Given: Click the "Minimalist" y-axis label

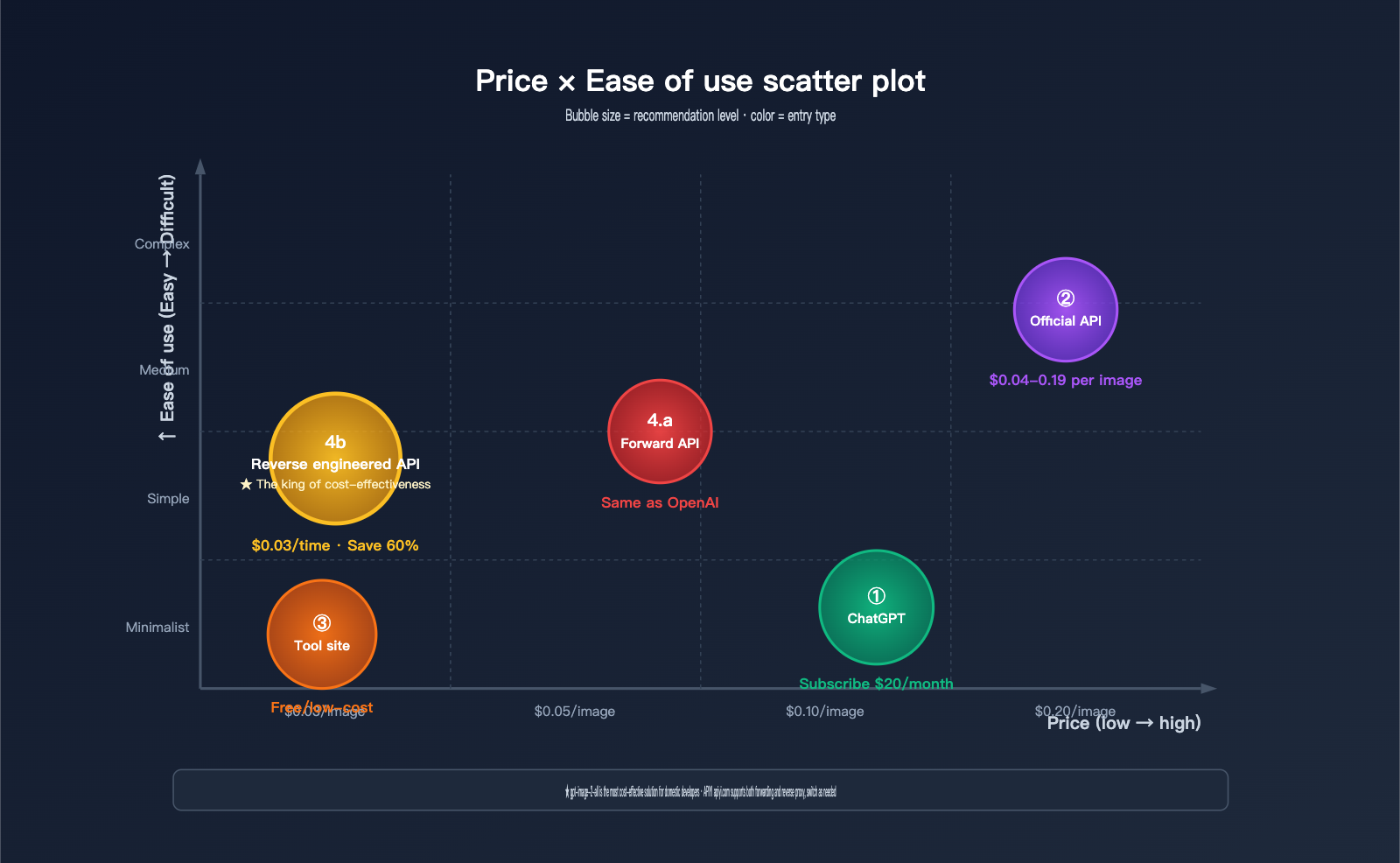Looking at the screenshot, I should coord(157,627).
